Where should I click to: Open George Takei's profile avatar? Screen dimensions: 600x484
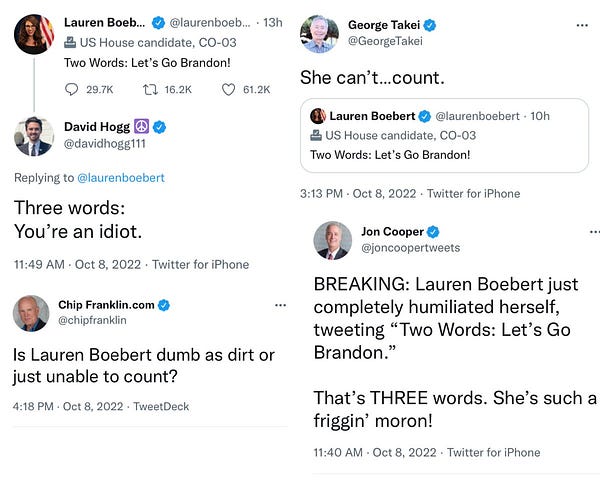pyautogui.click(x=320, y=33)
